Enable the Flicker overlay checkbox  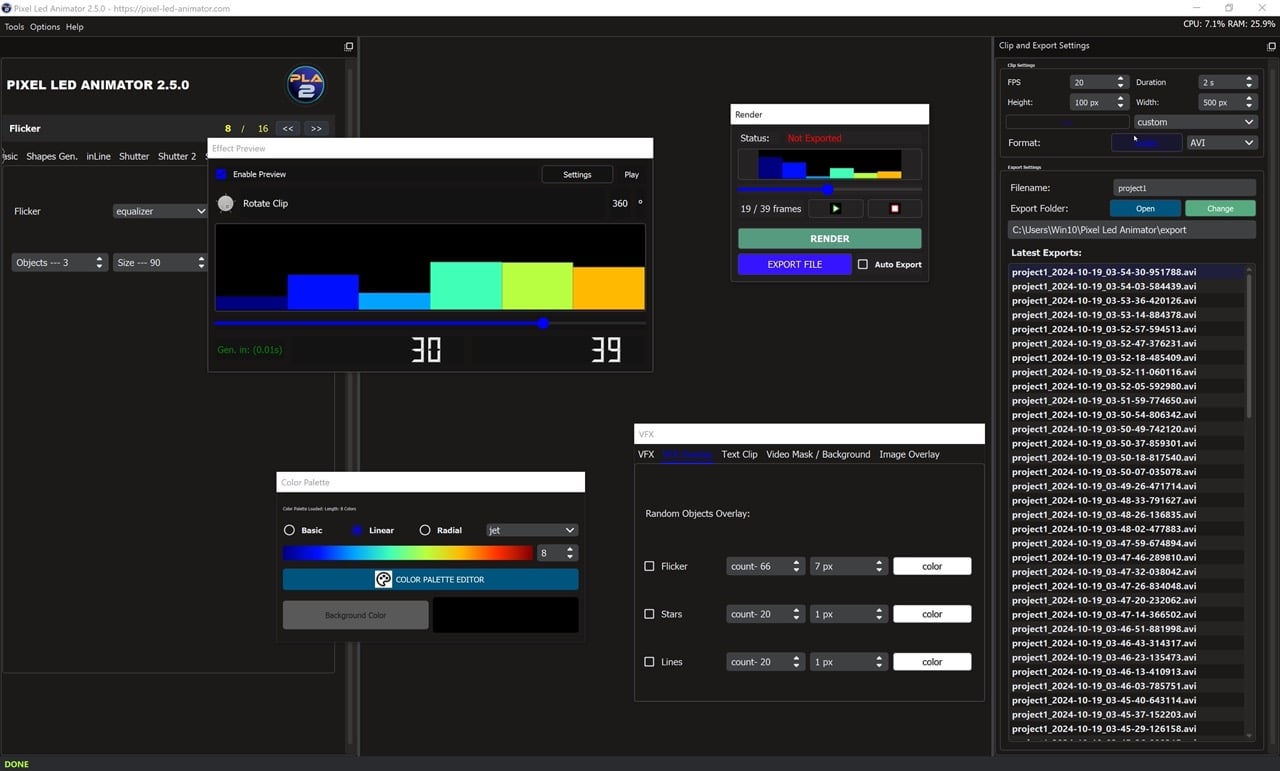click(x=649, y=566)
